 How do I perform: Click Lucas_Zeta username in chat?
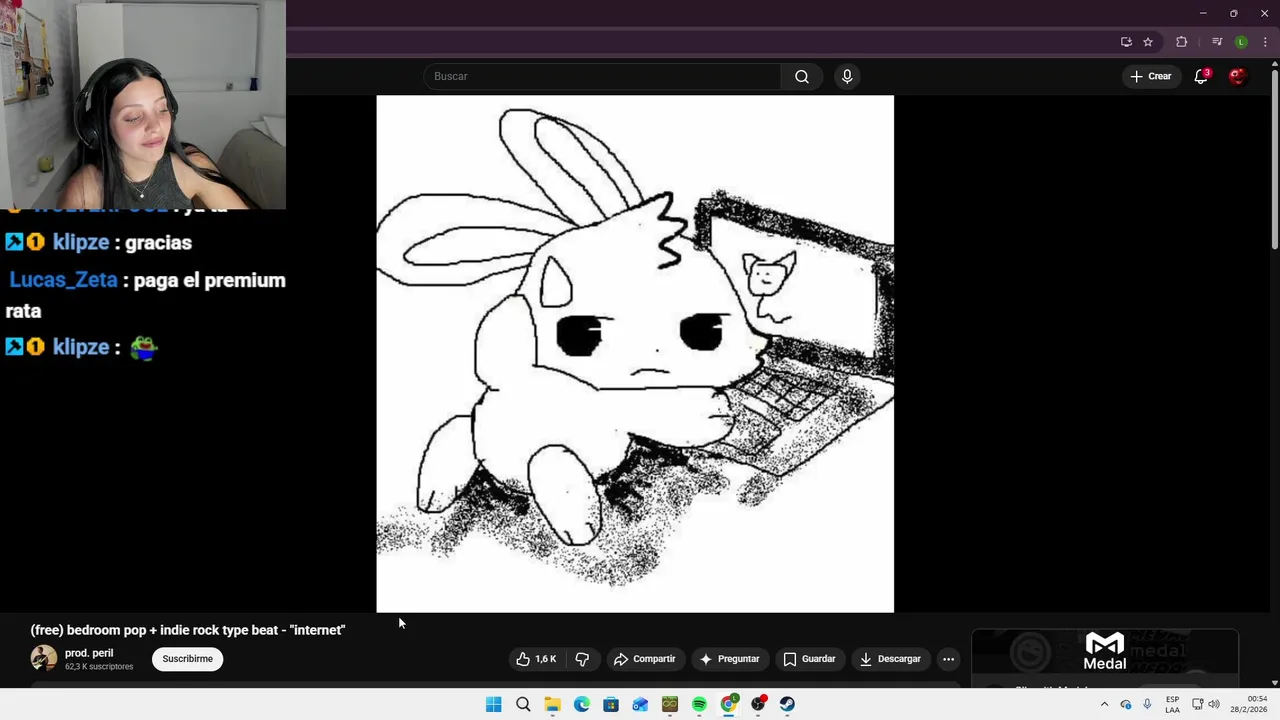tap(63, 280)
